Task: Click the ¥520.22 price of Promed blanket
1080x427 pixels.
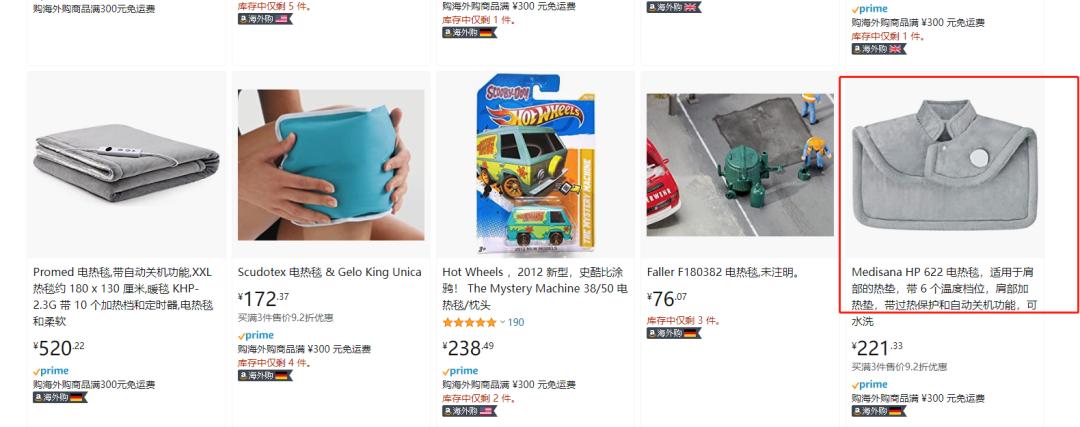Action: pos(59,348)
